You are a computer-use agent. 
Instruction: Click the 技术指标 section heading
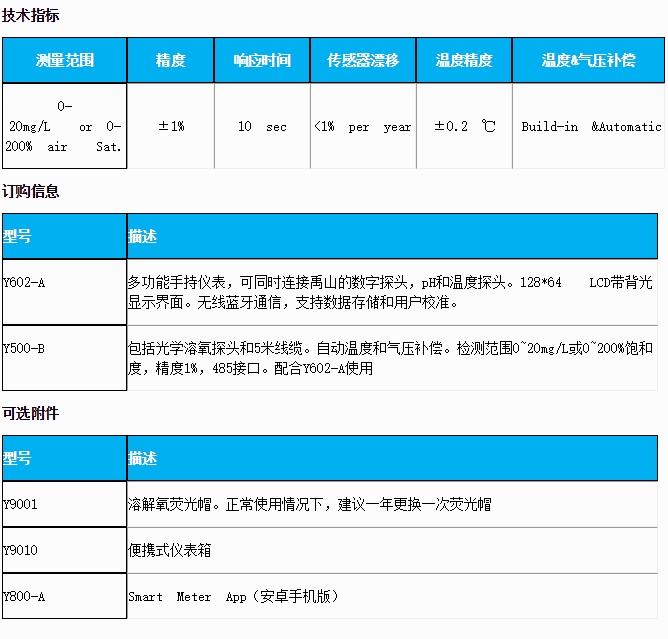click(x=30, y=16)
